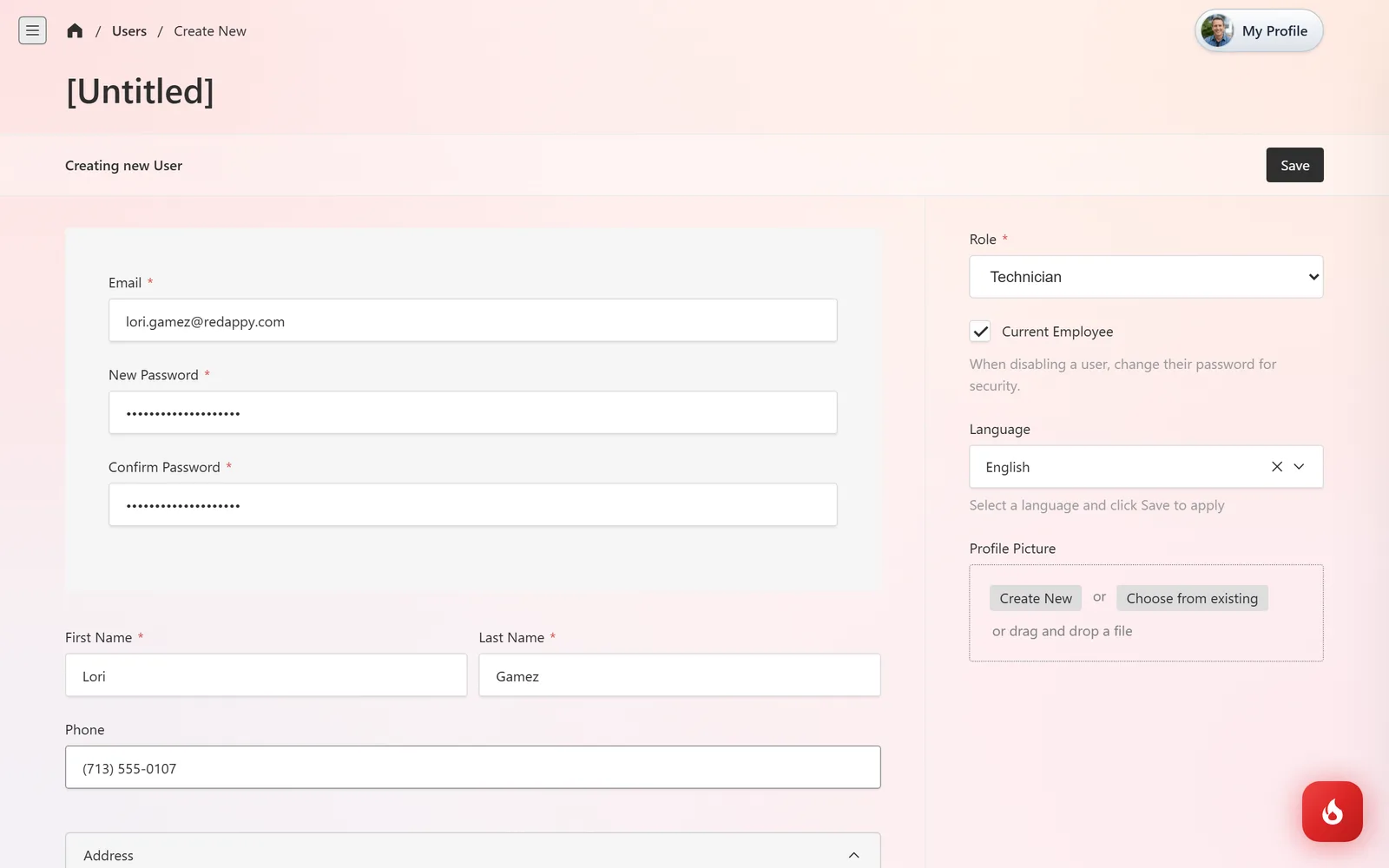This screenshot has width=1389, height=868.
Task: Click the Create New breadcrumb
Action: pyautogui.click(x=210, y=31)
